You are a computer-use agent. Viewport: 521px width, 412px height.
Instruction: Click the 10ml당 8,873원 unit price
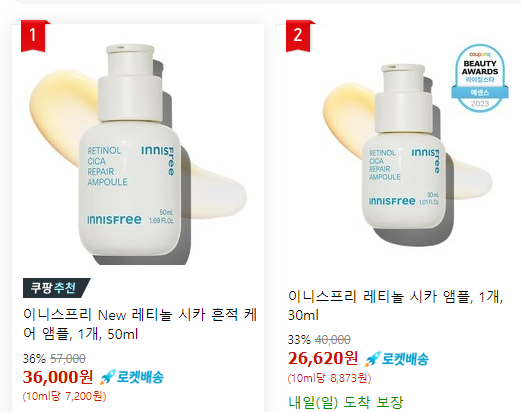point(329,378)
